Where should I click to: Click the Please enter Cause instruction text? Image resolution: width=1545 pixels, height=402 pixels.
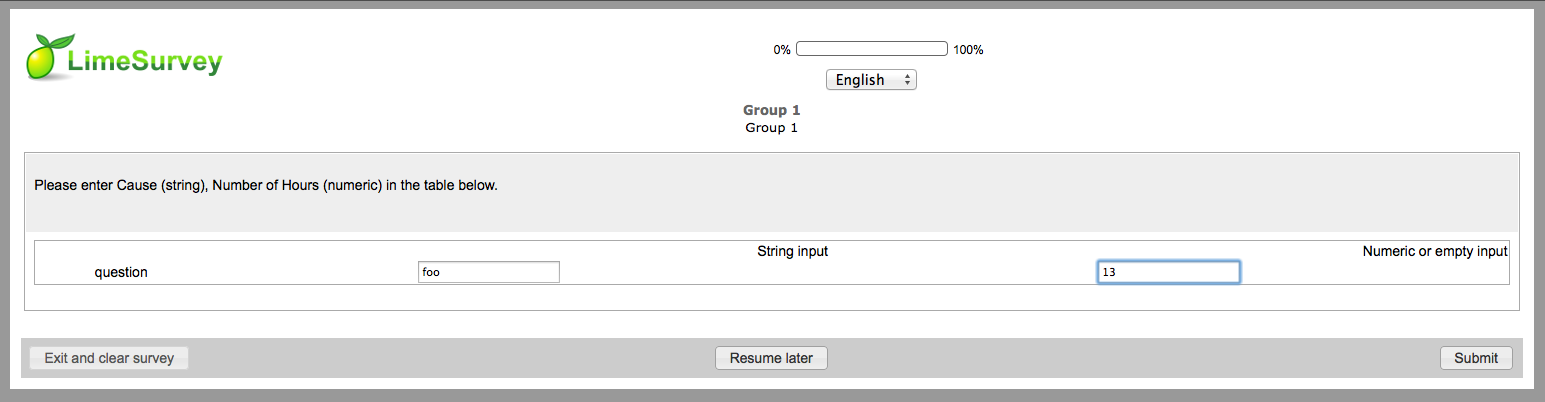pyautogui.click(x=265, y=186)
